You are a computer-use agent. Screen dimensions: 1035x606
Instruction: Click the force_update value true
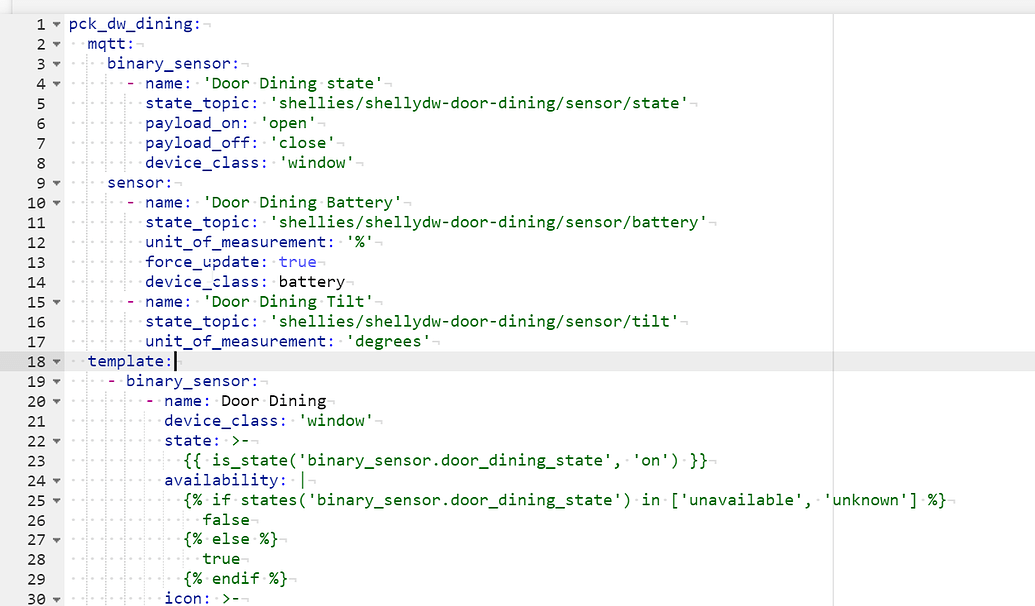click(297, 262)
